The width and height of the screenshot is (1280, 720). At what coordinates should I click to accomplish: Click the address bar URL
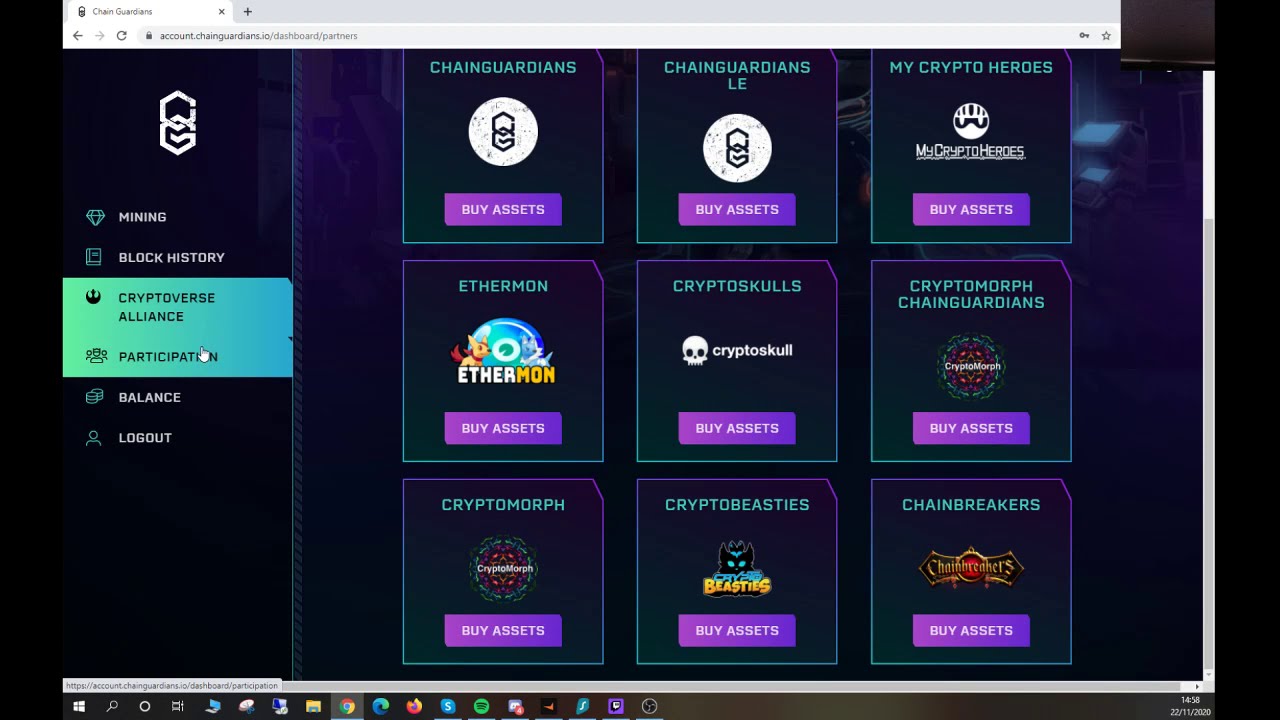click(x=258, y=35)
